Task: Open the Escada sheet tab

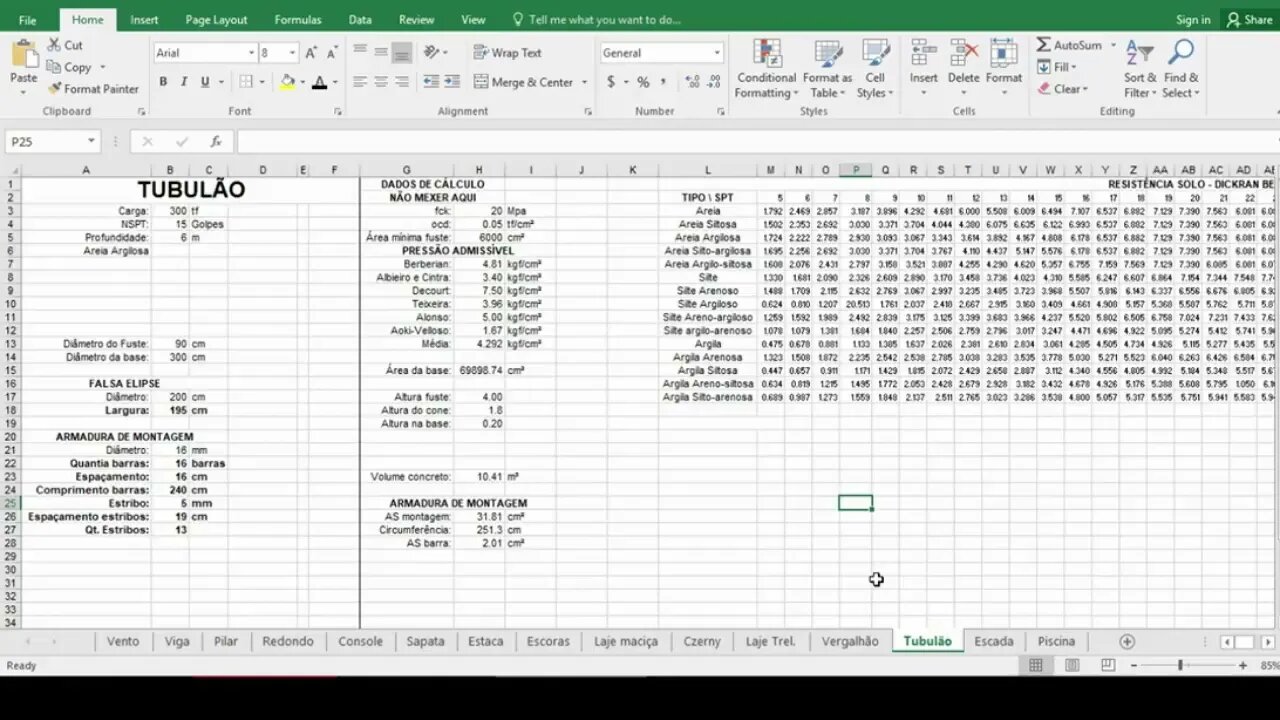Action: [994, 641]
